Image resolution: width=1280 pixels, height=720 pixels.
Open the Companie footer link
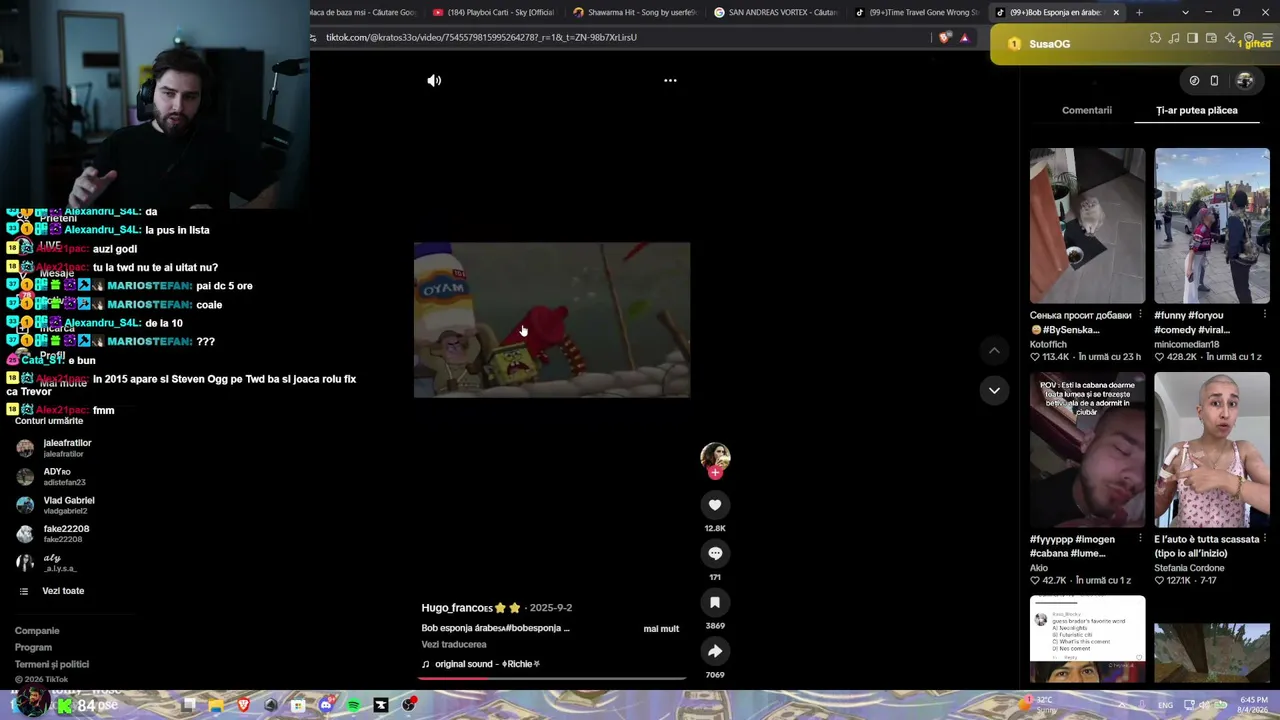(x=37, y=631)
